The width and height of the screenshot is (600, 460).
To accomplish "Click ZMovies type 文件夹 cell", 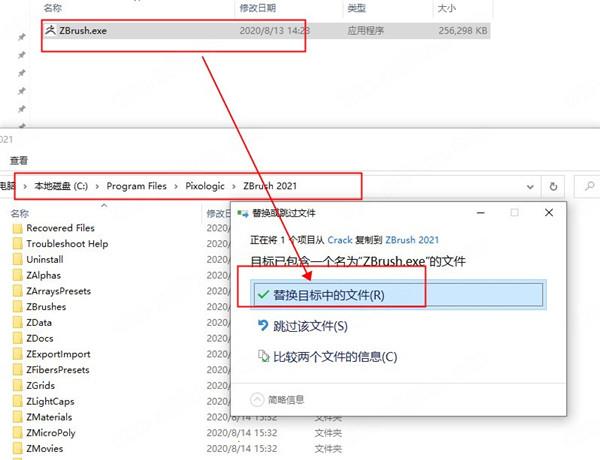I will coord(328,449).
